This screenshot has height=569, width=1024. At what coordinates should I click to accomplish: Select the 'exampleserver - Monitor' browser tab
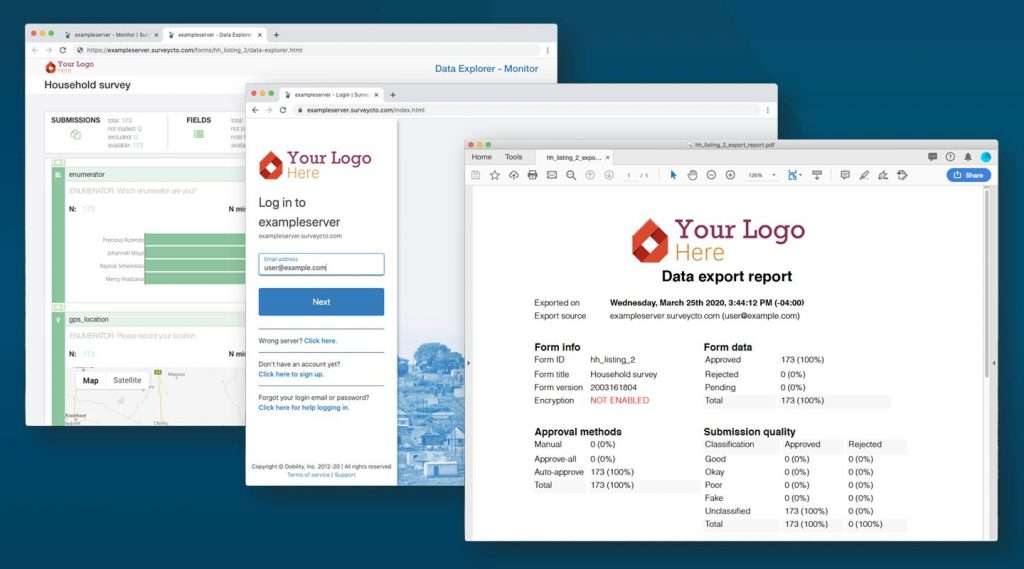tap(111, 35)
